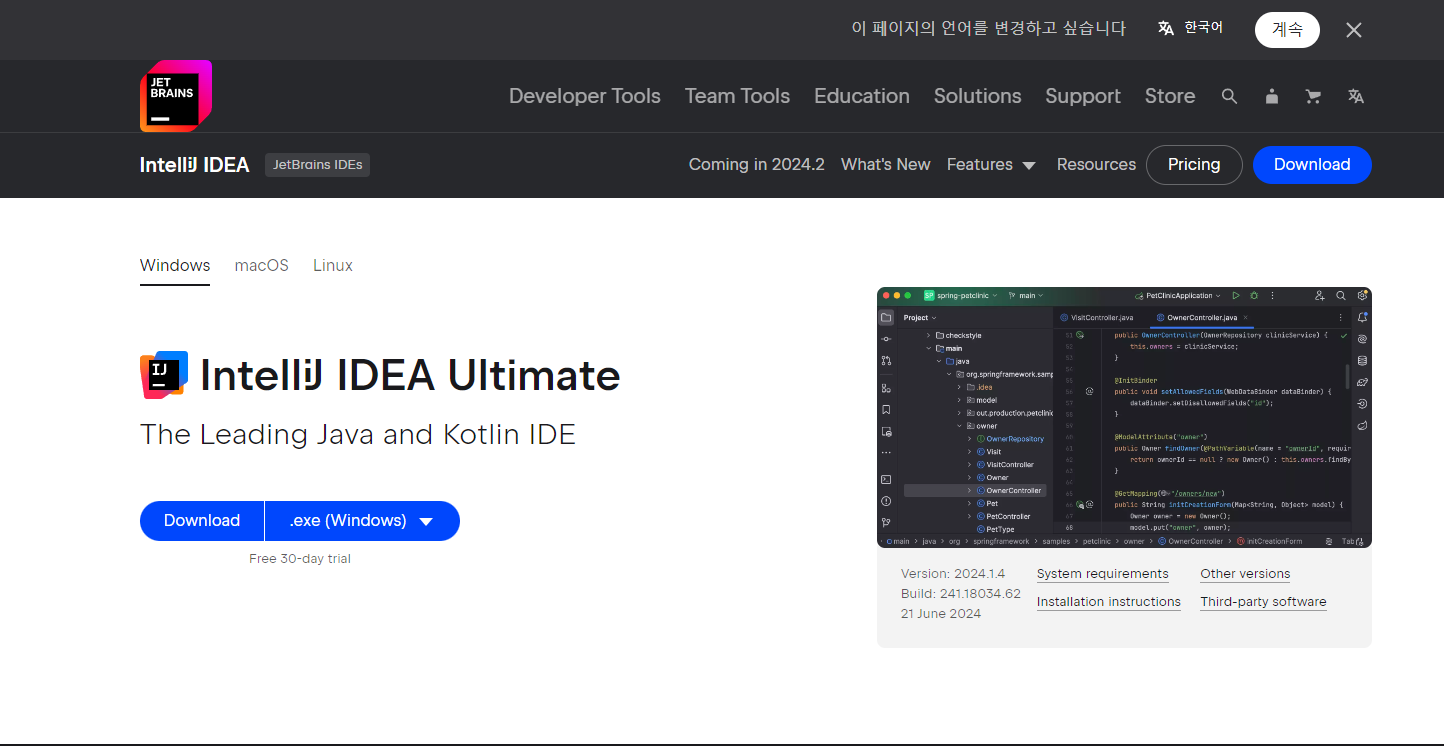Switch to the macOS tab
The height and width of the screenshot is (746, 1444).
(x=261, y=265)
